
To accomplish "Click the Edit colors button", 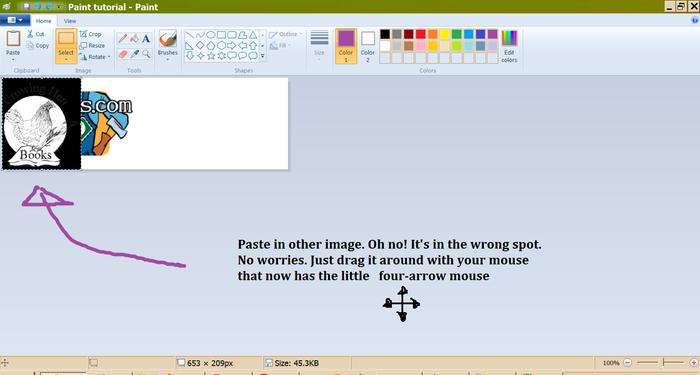I will point(509,46).
